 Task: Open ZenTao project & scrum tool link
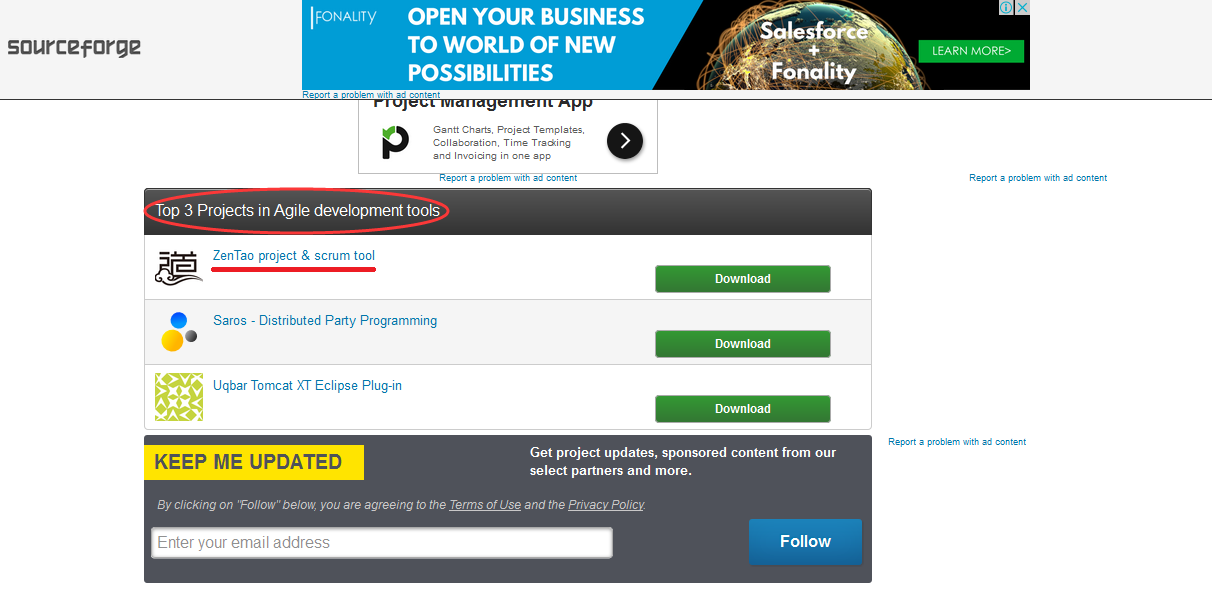(x=294, y=256)
